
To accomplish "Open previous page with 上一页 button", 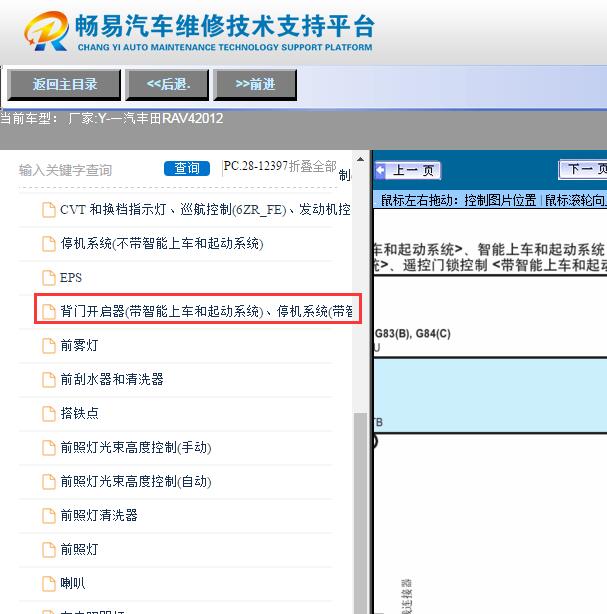I will point(408,170).
